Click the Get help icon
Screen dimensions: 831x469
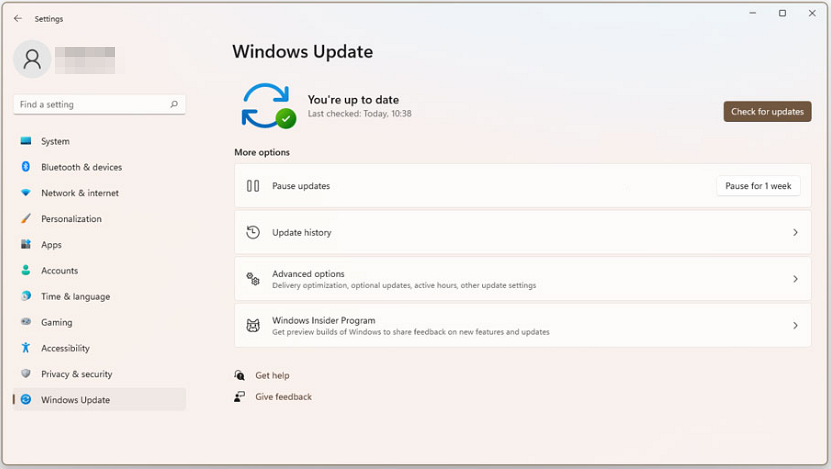point(240,375)
